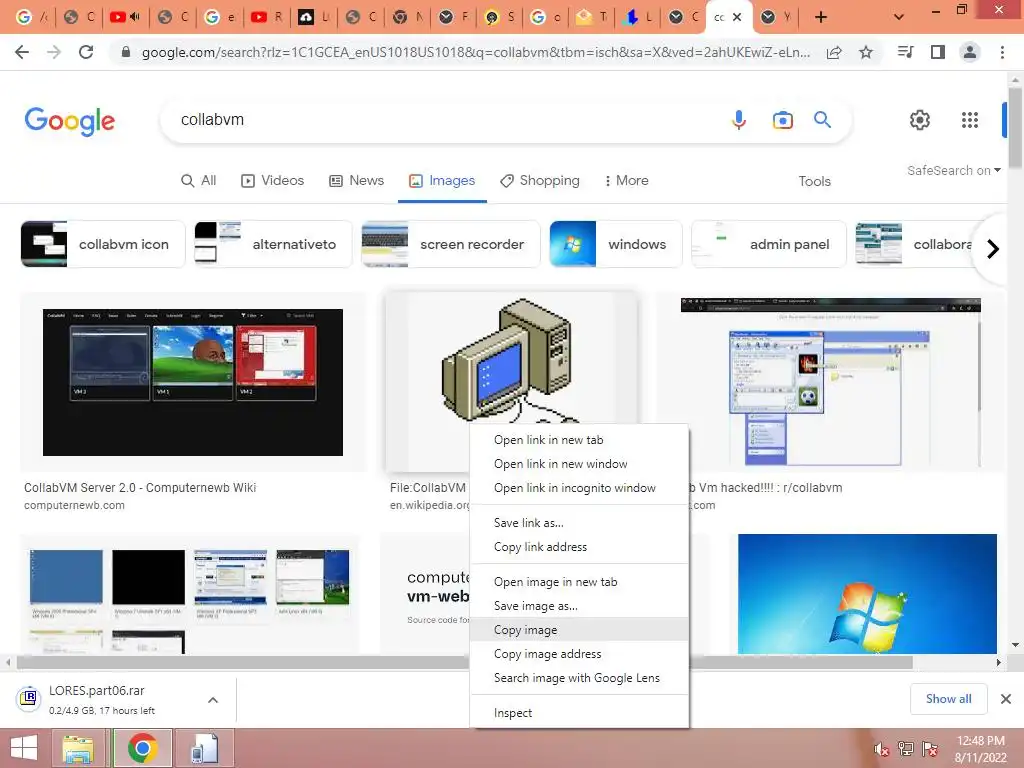Click the site lock icon in address bar

(126, 52)
